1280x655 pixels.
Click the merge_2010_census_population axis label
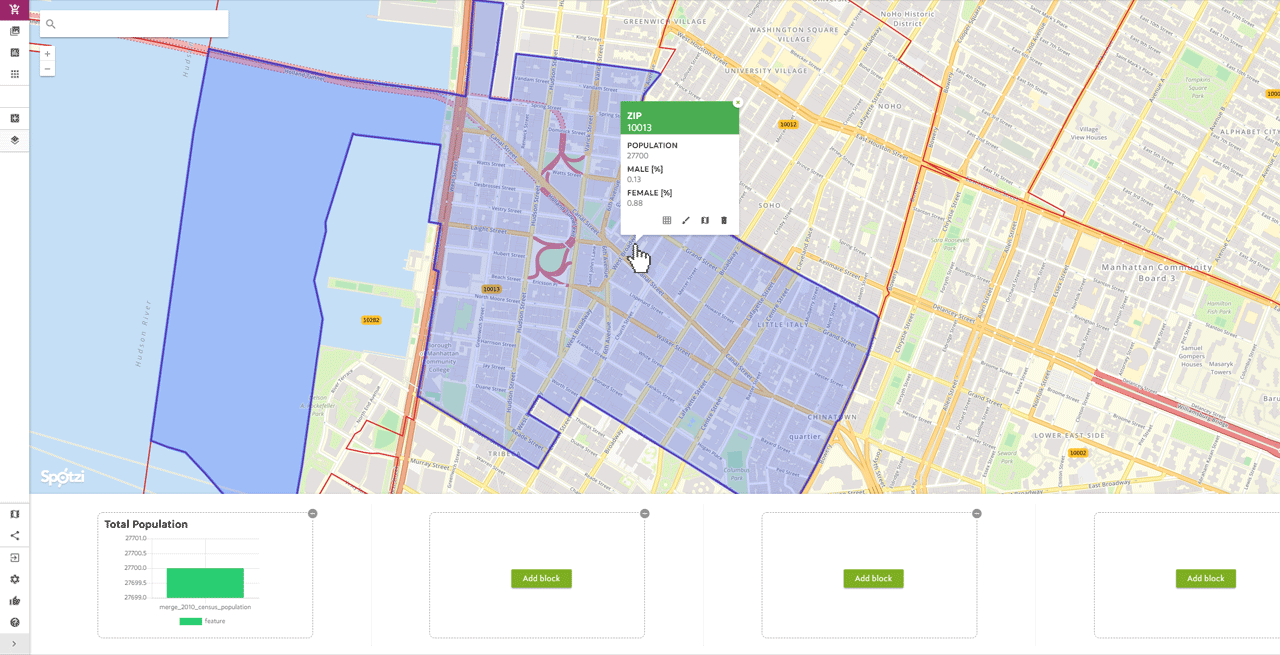(x=205, y=607)
